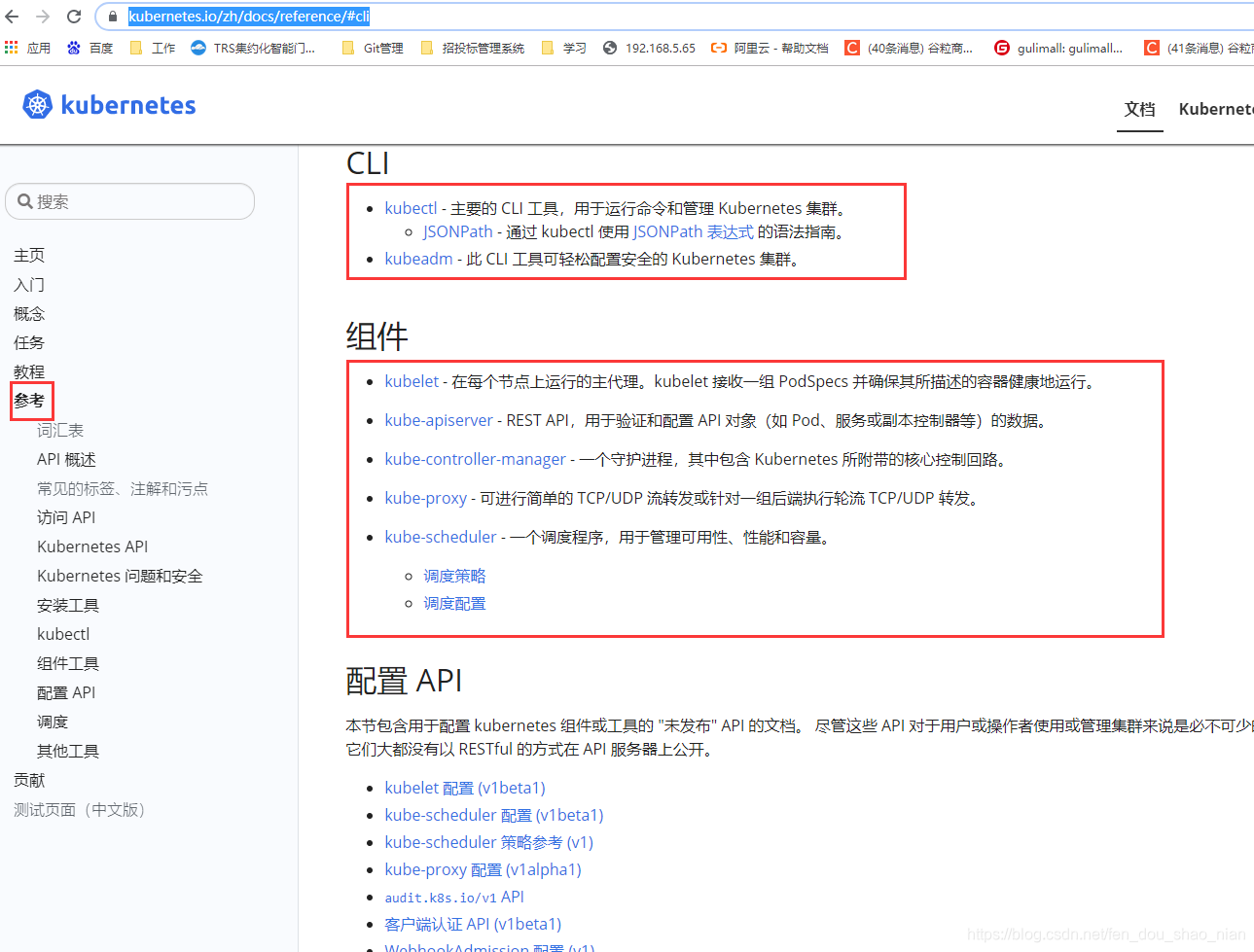This screenshot has height=952, width=1254.
Task: Open the 百度 bookmark
Action: [90, 48]
